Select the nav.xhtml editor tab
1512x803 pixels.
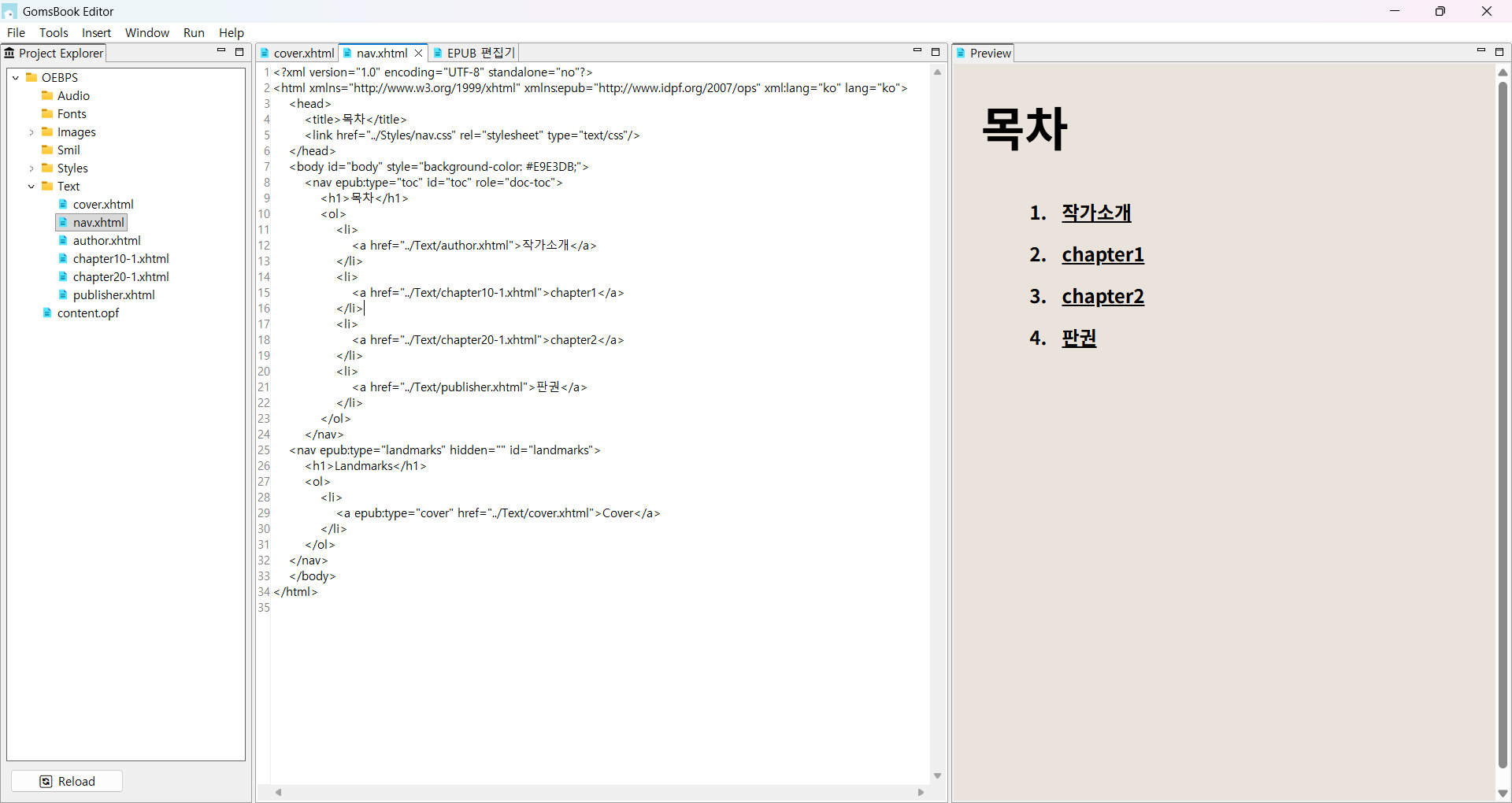[x=382, y=53]
